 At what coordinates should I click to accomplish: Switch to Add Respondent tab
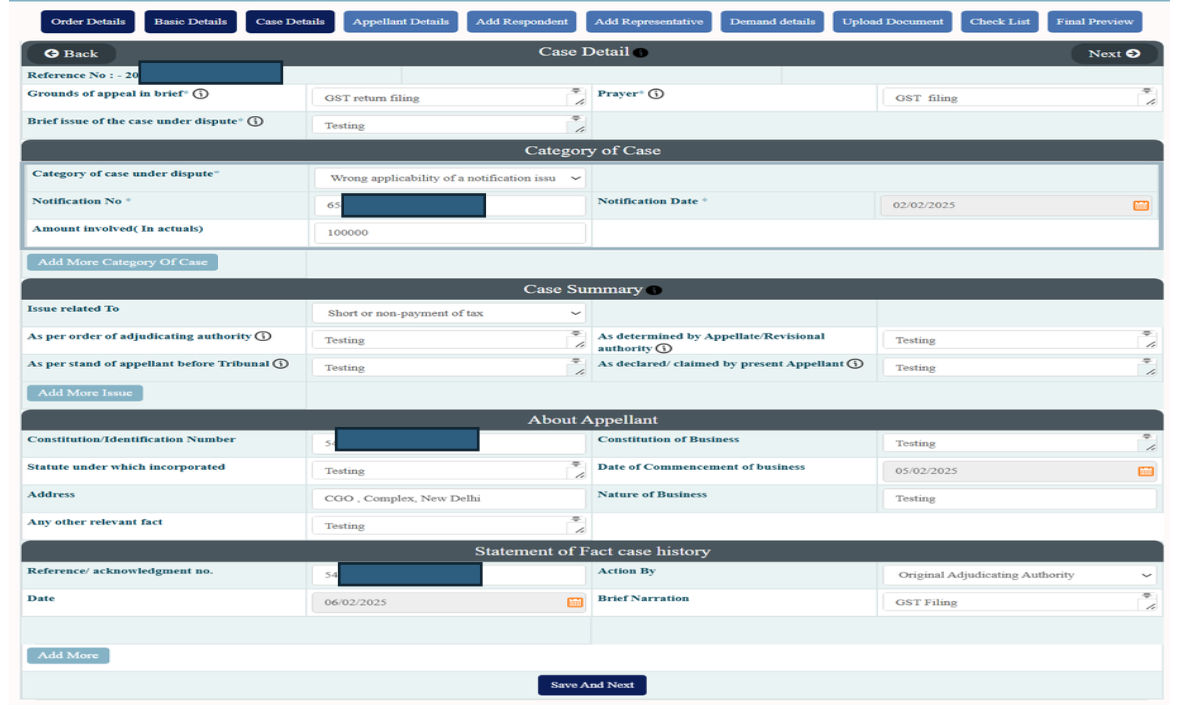click(521, 21)
